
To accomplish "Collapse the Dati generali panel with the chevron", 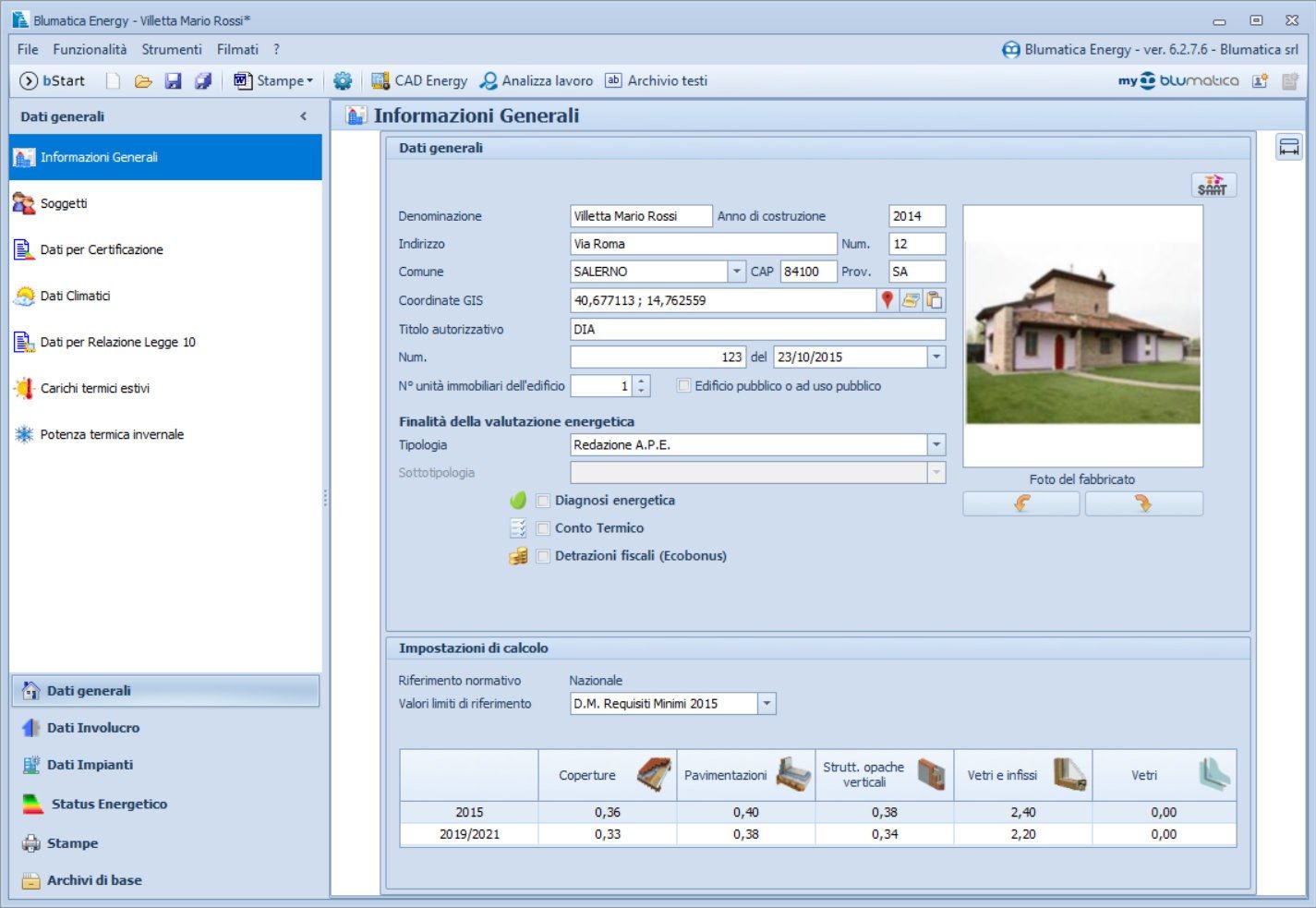I will [303, 116].
